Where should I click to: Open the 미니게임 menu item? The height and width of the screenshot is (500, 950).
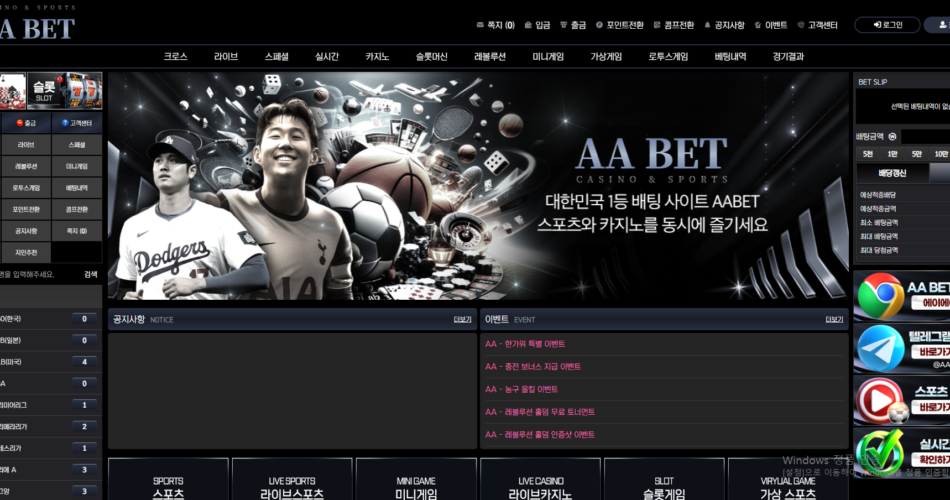click(x=548, y=56)
